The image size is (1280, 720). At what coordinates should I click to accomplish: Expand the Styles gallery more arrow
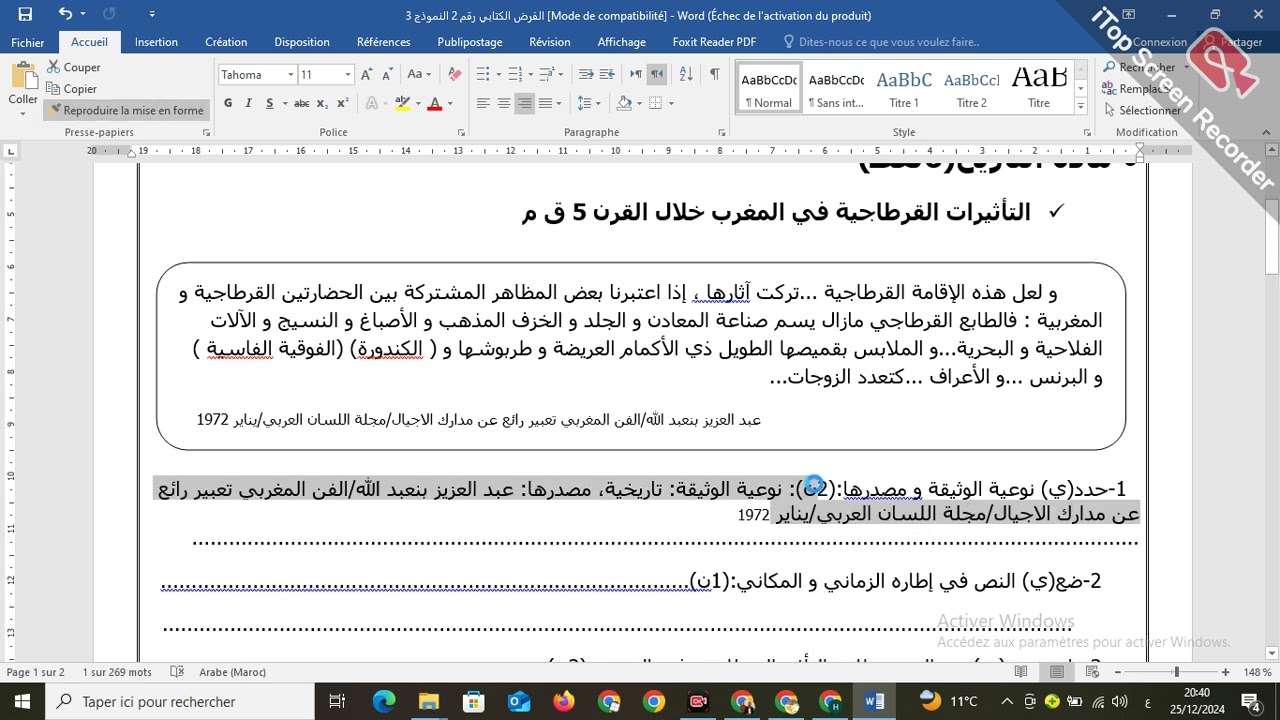1080,106
